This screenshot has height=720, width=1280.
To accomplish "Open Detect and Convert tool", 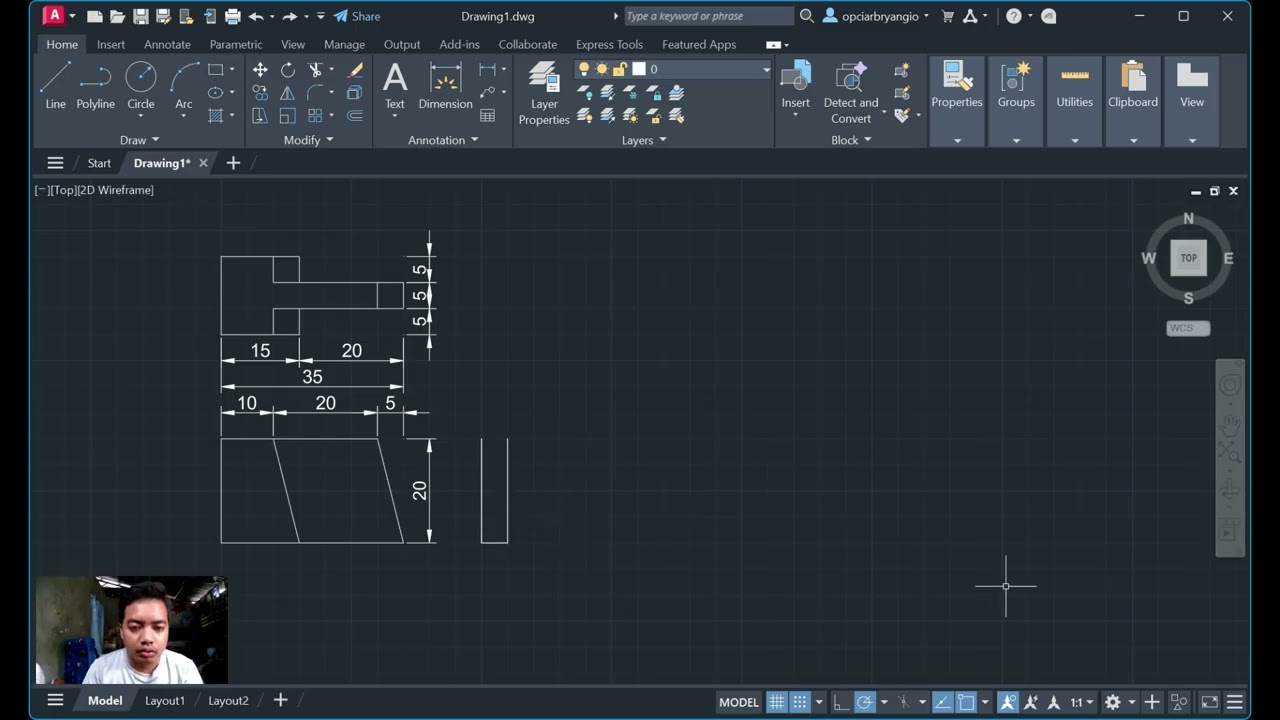I will point(851,92).
